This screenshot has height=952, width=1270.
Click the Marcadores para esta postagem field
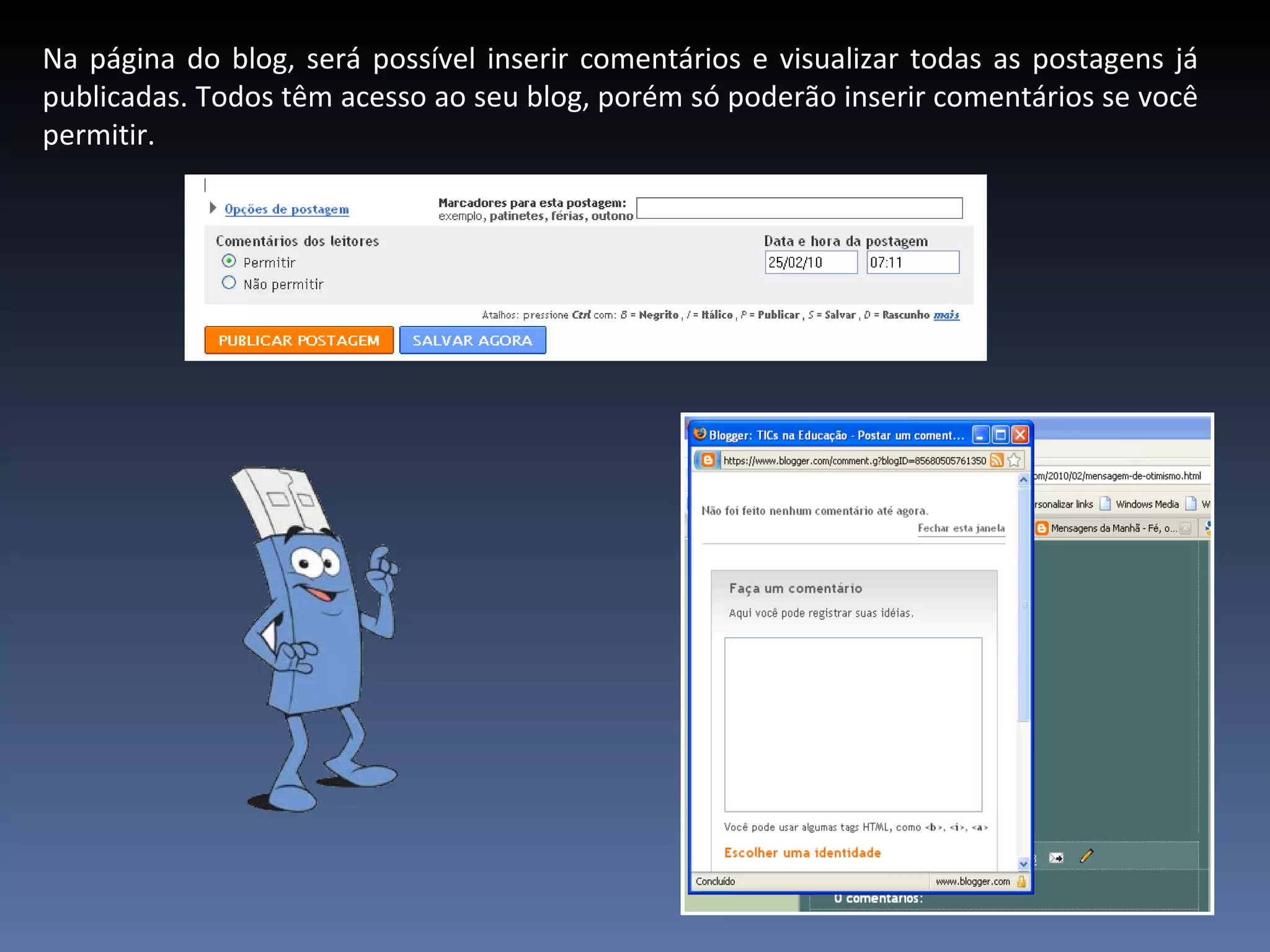click(x=799, y=208)
